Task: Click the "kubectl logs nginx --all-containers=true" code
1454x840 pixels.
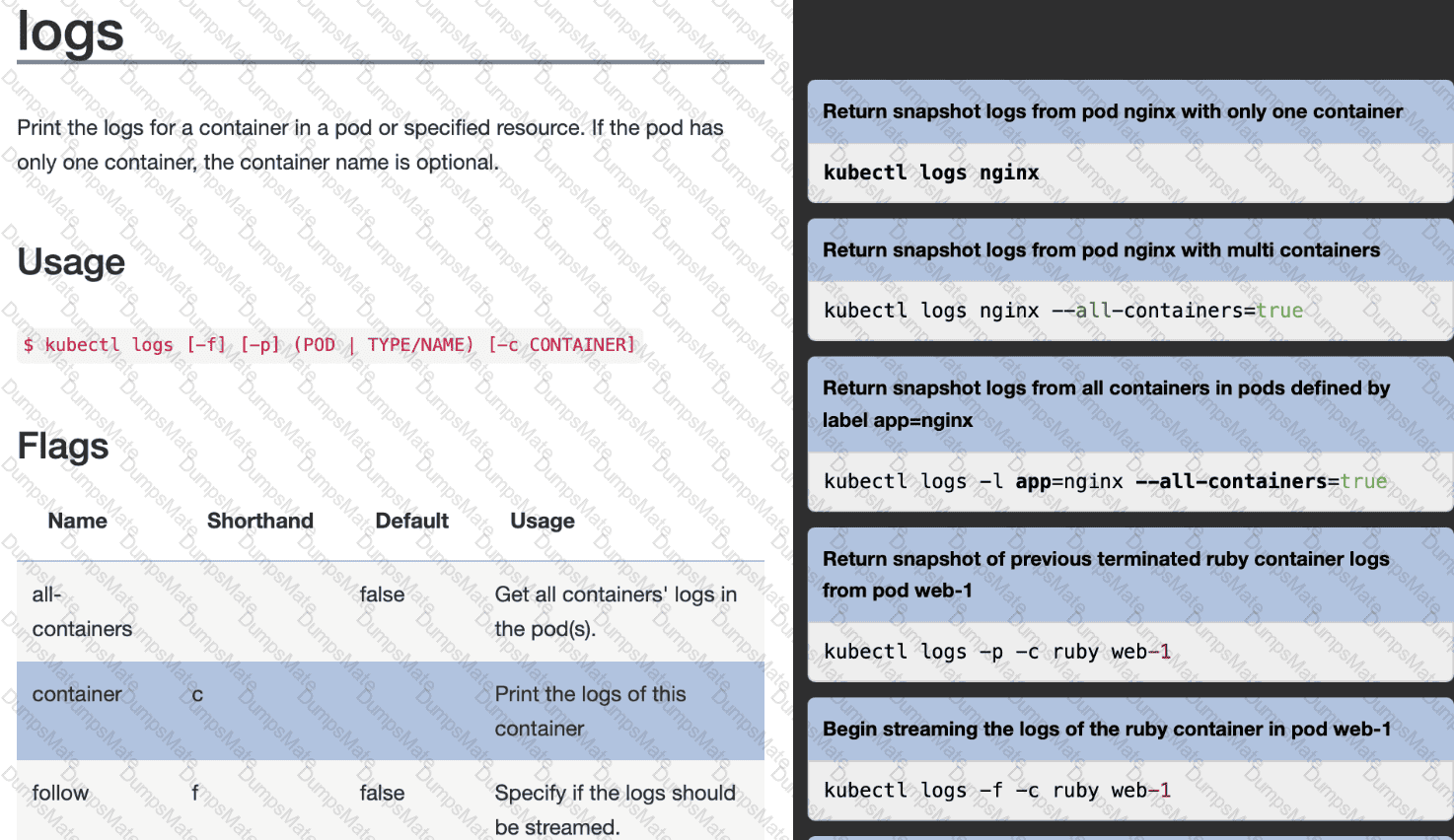Action: click(1062, 311)
